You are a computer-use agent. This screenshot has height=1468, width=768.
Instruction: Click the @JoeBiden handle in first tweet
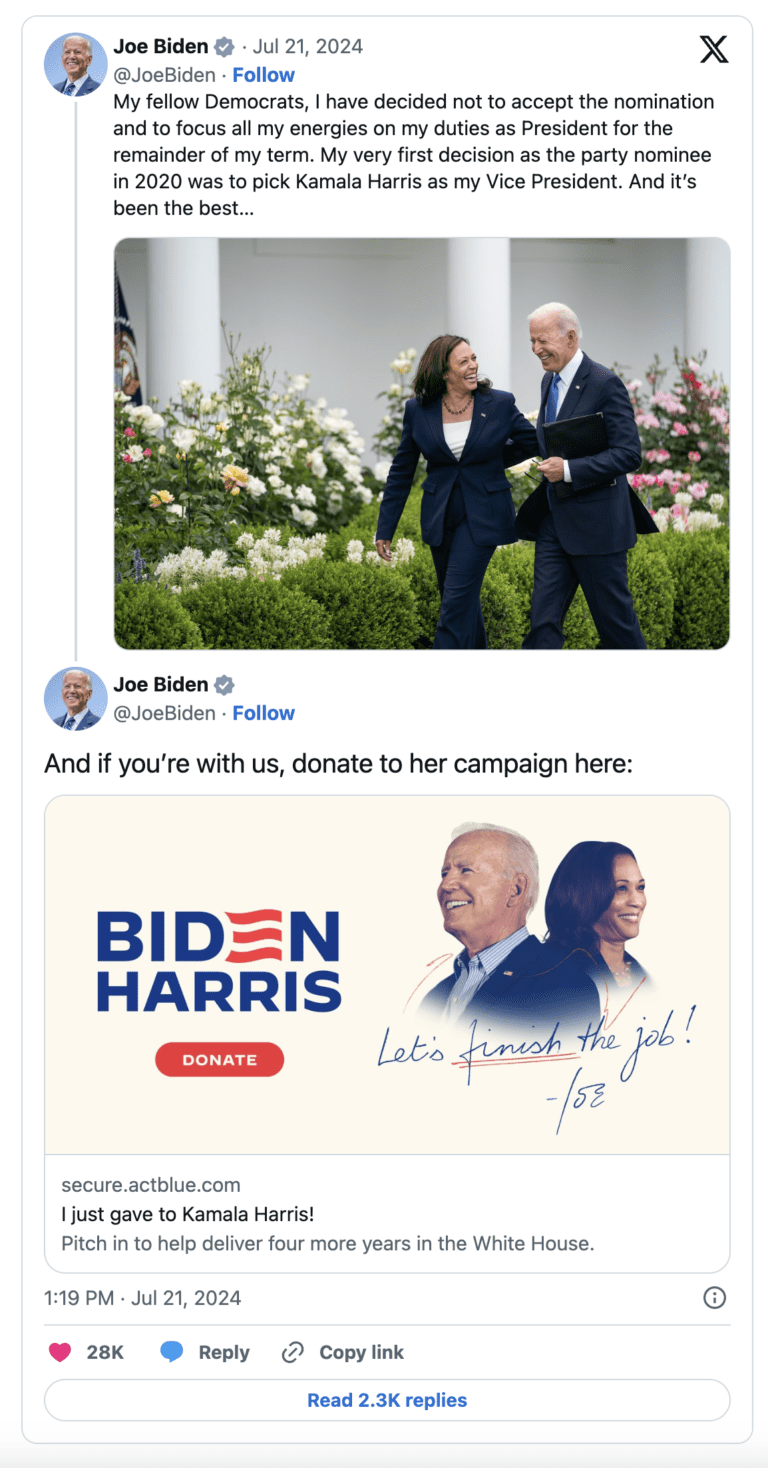coord(164,75)
